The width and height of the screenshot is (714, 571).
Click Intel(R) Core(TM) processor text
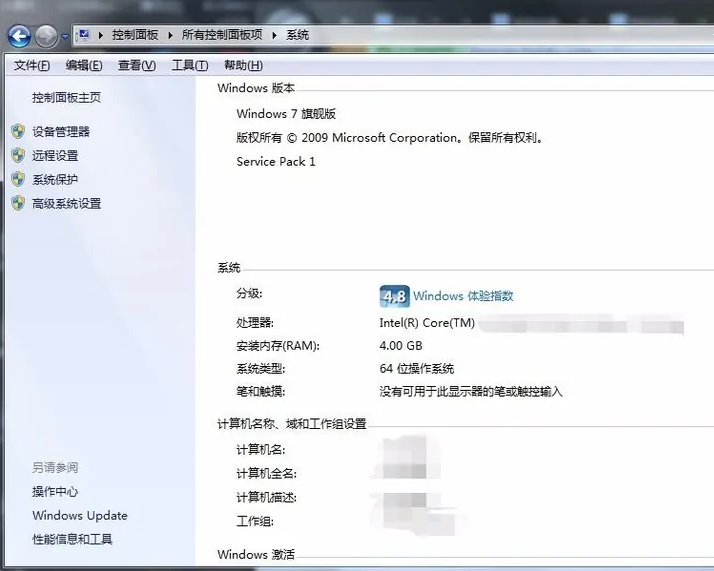[427, 323]
